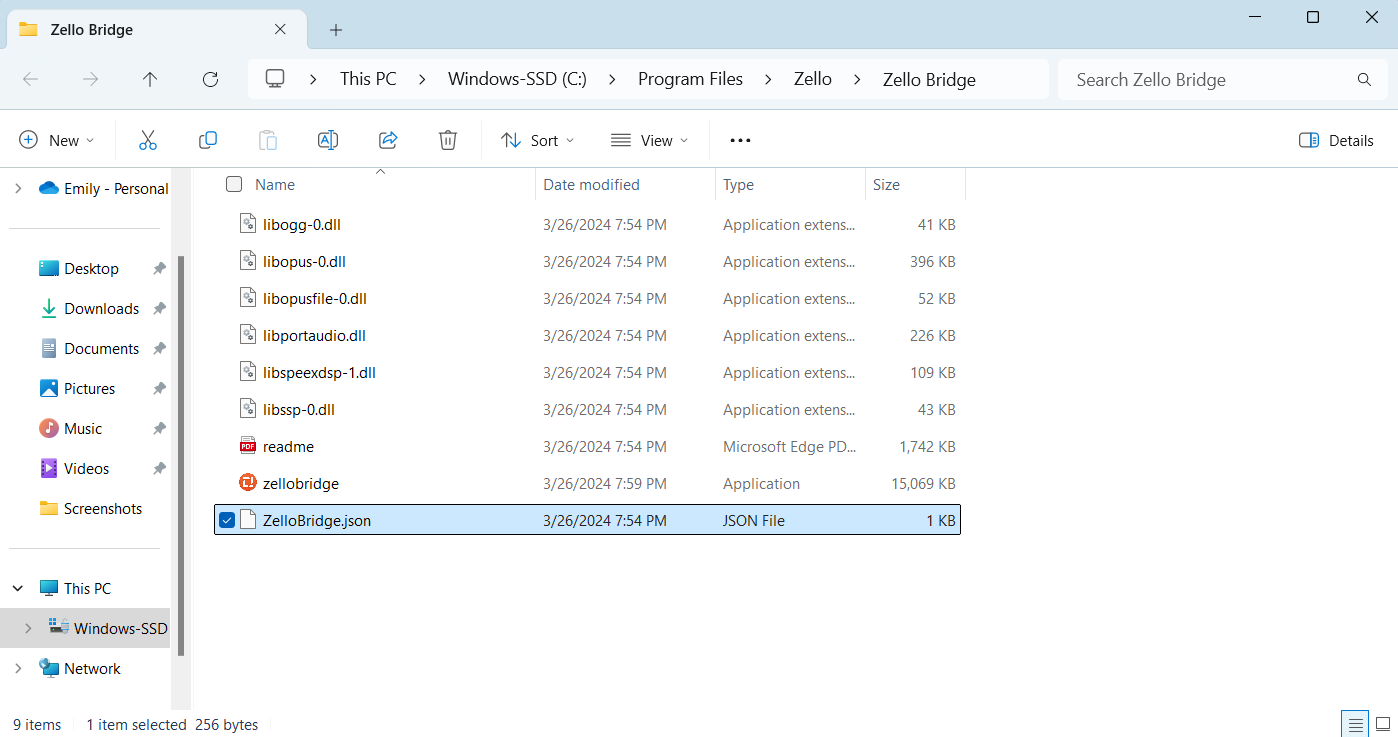Open the Sort dropdown menu
This screenshot has height=737, width=1398.
538,140
